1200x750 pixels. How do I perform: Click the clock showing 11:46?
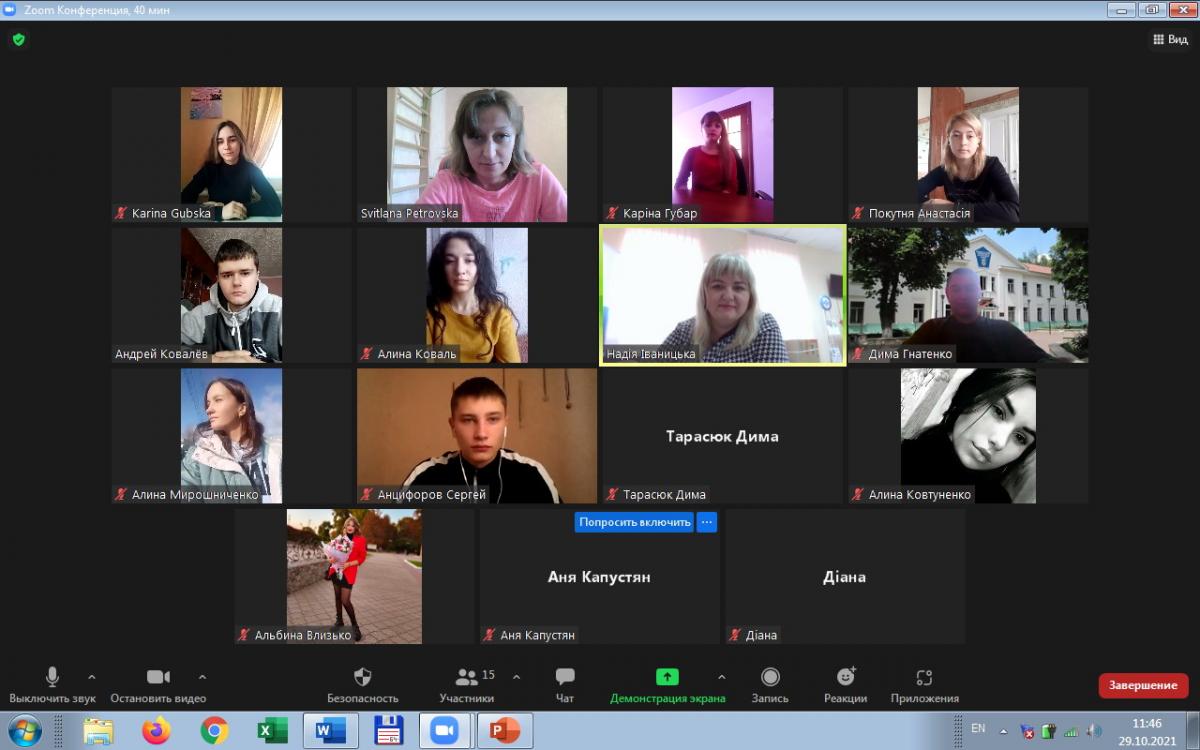pyautogui.click(x=1147, y=723)
